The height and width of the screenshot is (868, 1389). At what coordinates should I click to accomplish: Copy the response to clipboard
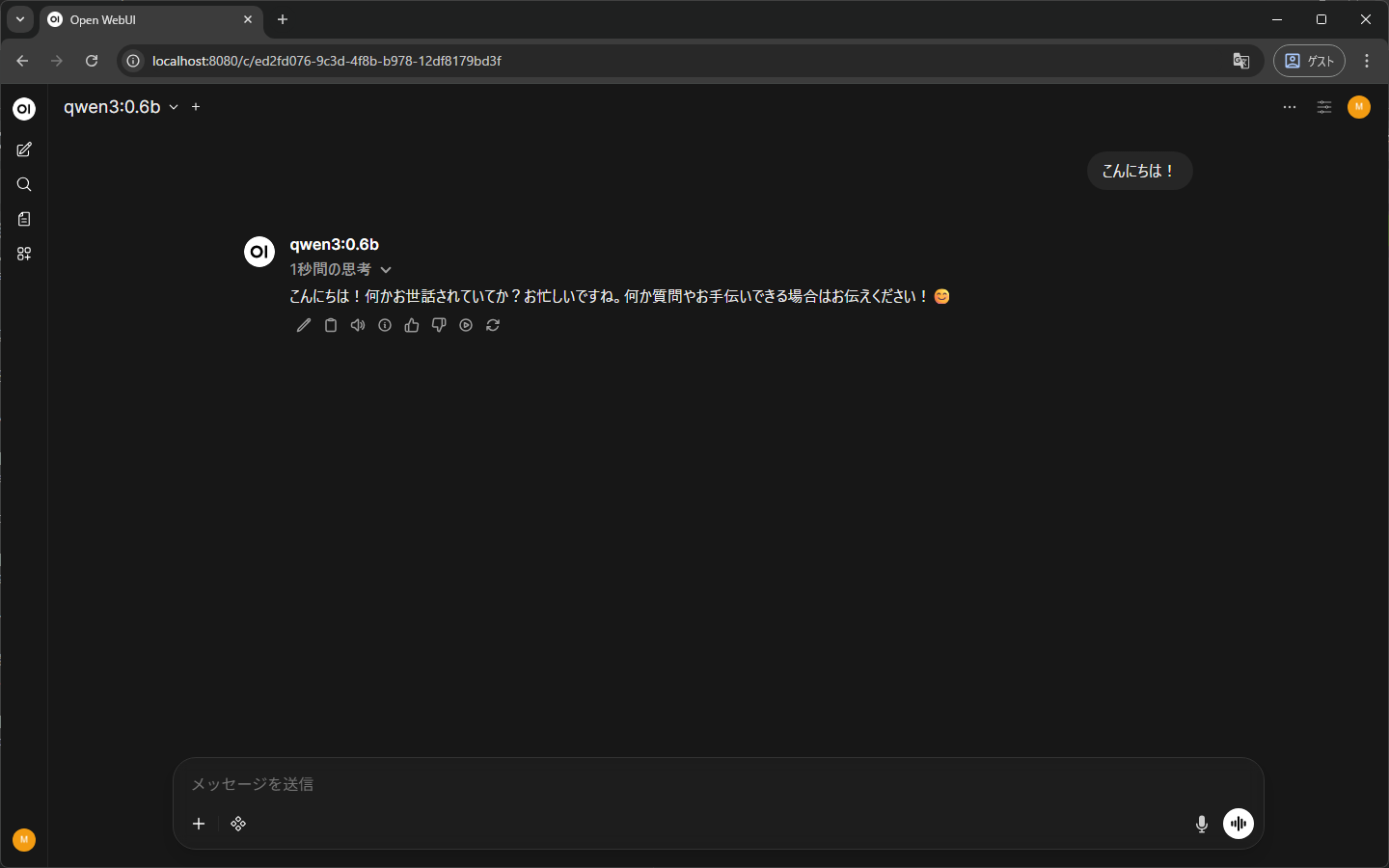(331, 326)
